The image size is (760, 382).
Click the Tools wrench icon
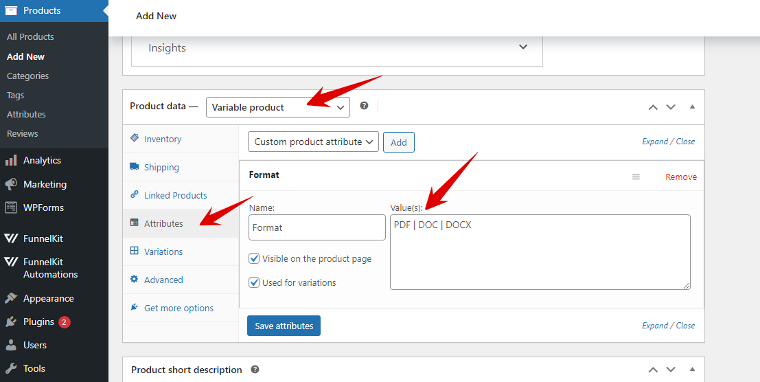tap(11, 368)
